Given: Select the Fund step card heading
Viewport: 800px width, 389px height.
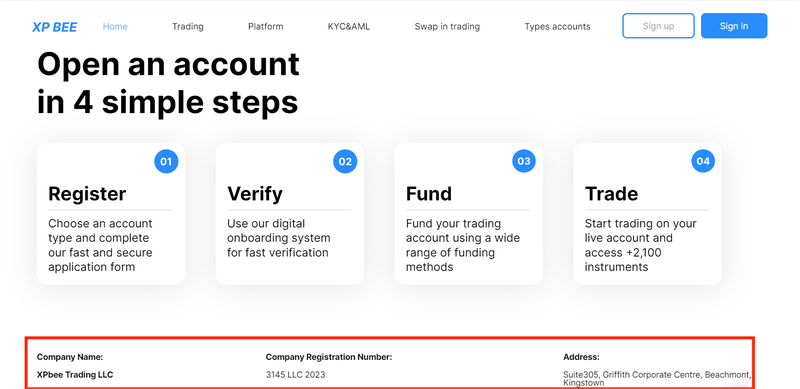Looking at the screenshot, I should click(x=429, y=194).
